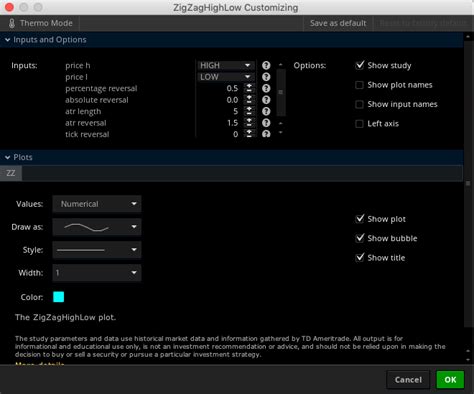Click the inputs list scrollbar thumb

281,92
